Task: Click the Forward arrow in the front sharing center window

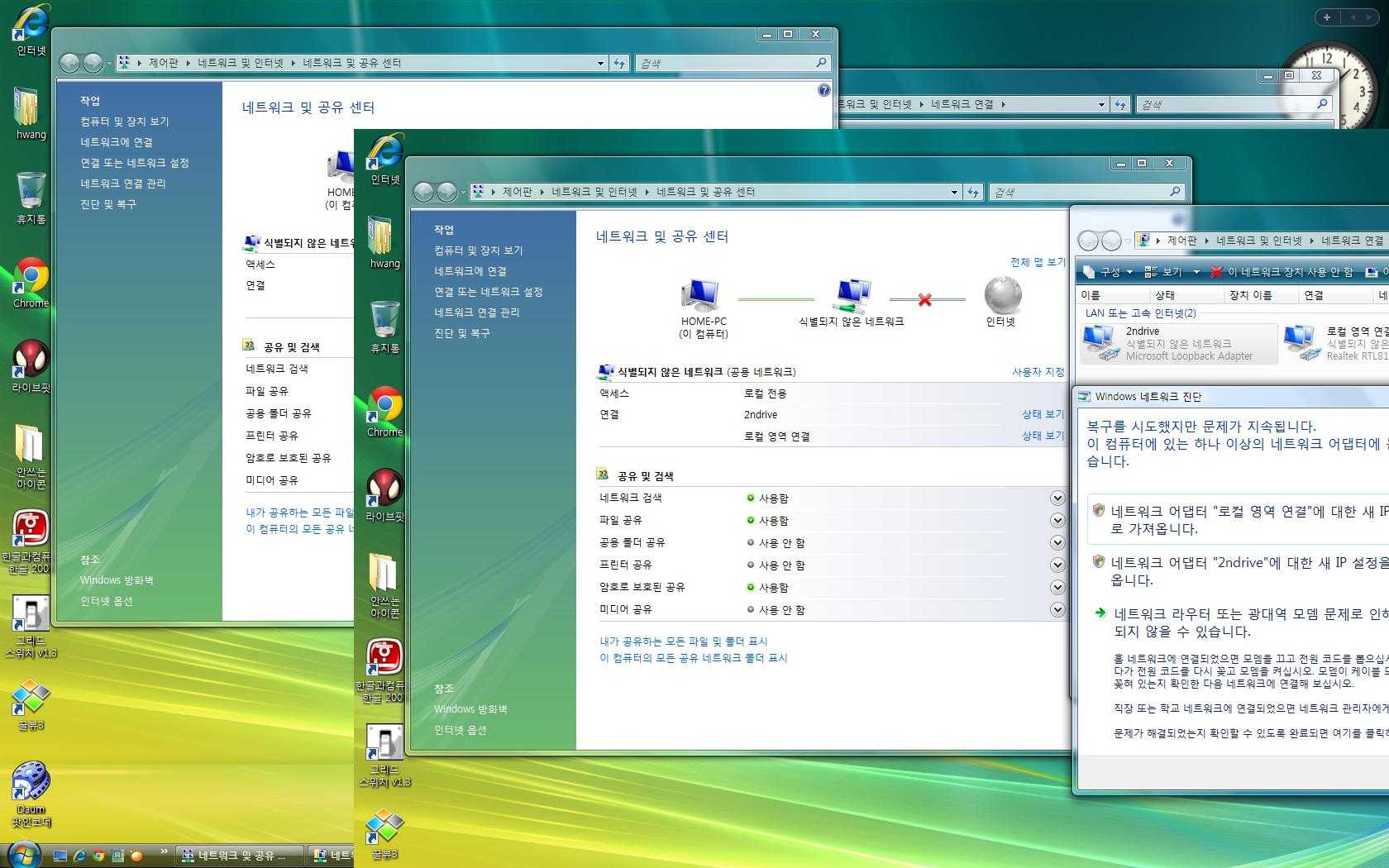Action: coord(446,192)
